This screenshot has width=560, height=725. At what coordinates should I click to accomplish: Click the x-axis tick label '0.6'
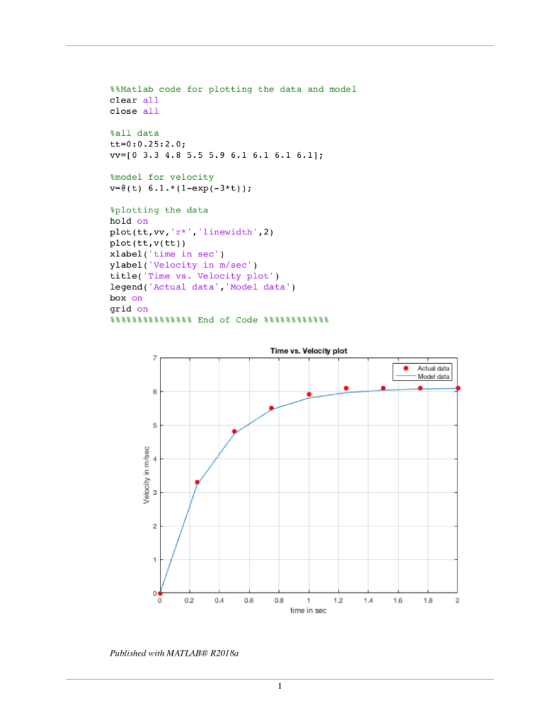coord(249,601)
